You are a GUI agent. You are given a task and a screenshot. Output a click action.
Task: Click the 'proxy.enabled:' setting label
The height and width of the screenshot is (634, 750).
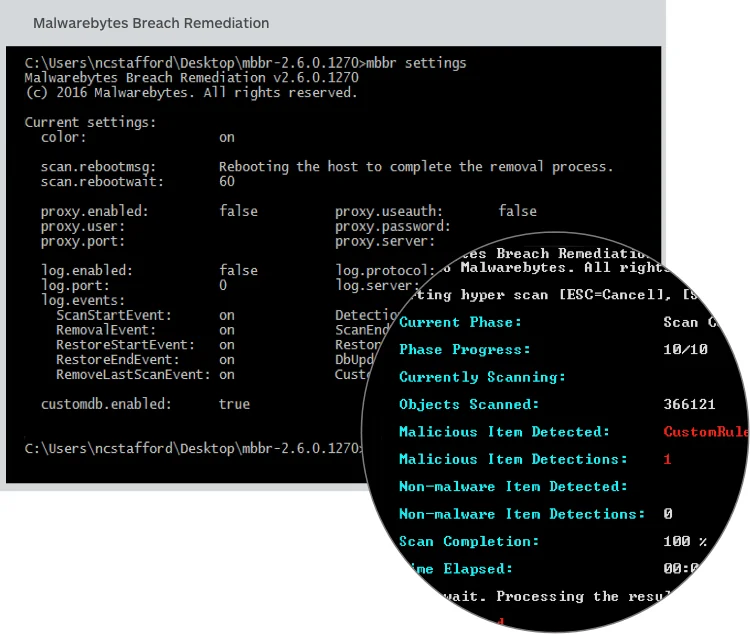(94, 211)
